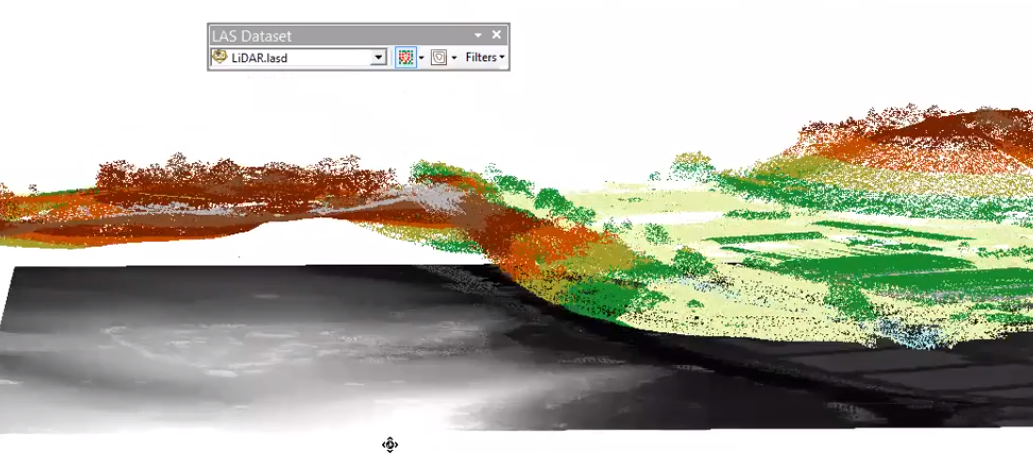This screenshot has width=1033, height=471.
Task: Click the navigate cursor icon below the surface
Action: point(390,444)
